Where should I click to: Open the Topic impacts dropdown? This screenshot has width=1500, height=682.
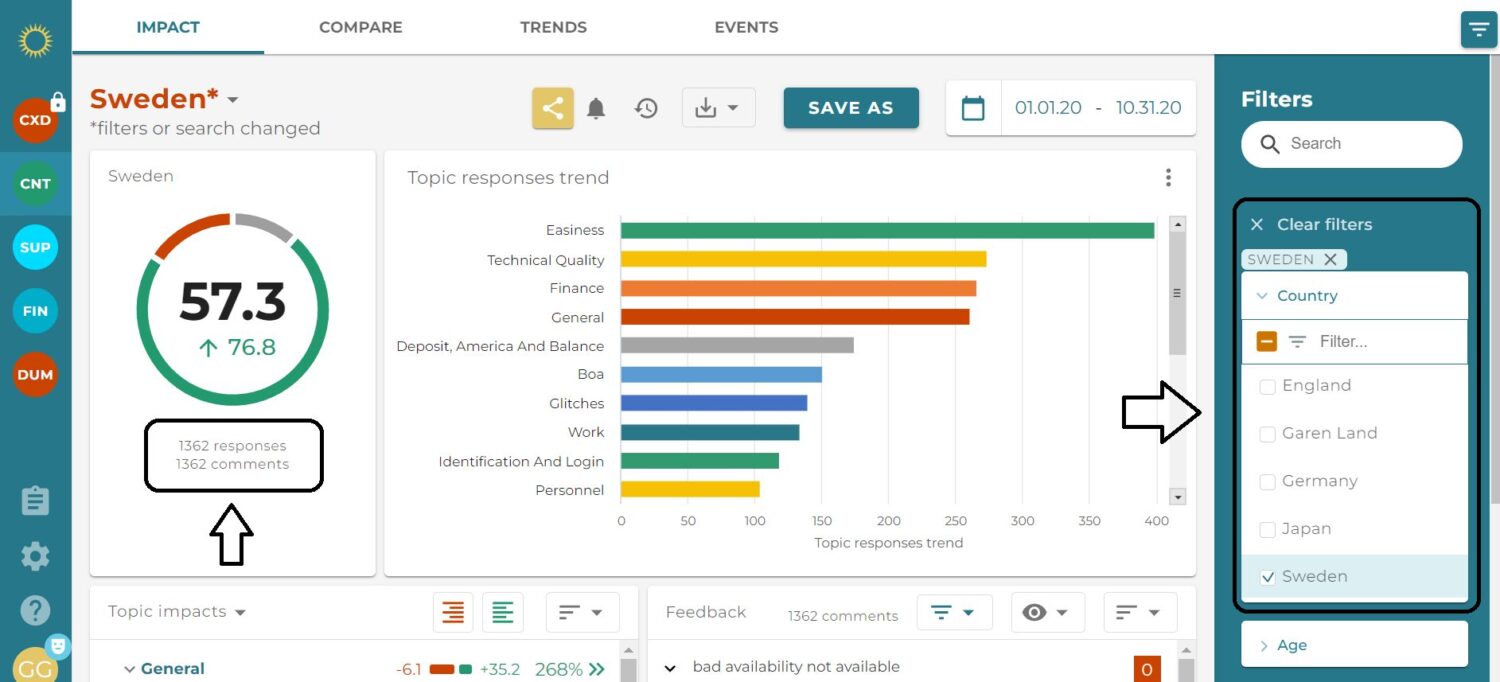pos(177,612)
